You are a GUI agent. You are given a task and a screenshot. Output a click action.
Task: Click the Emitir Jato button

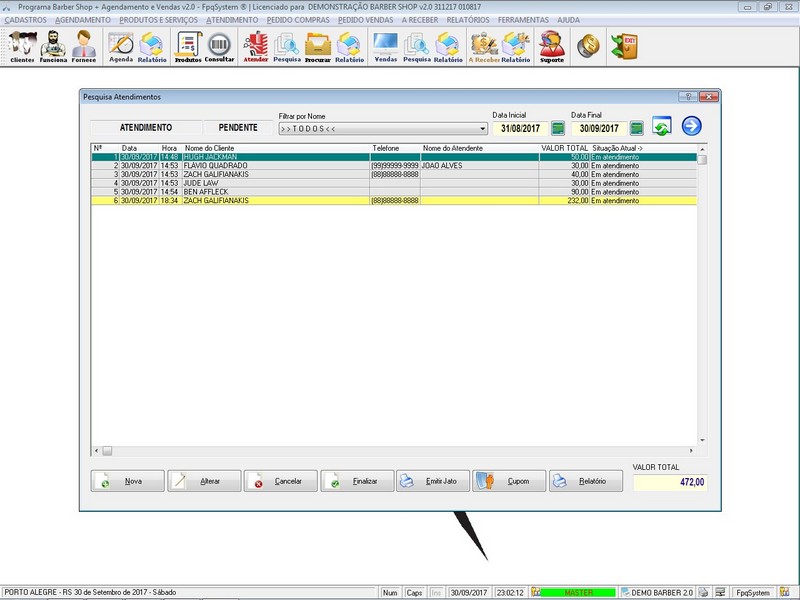(x=433, y=481)
